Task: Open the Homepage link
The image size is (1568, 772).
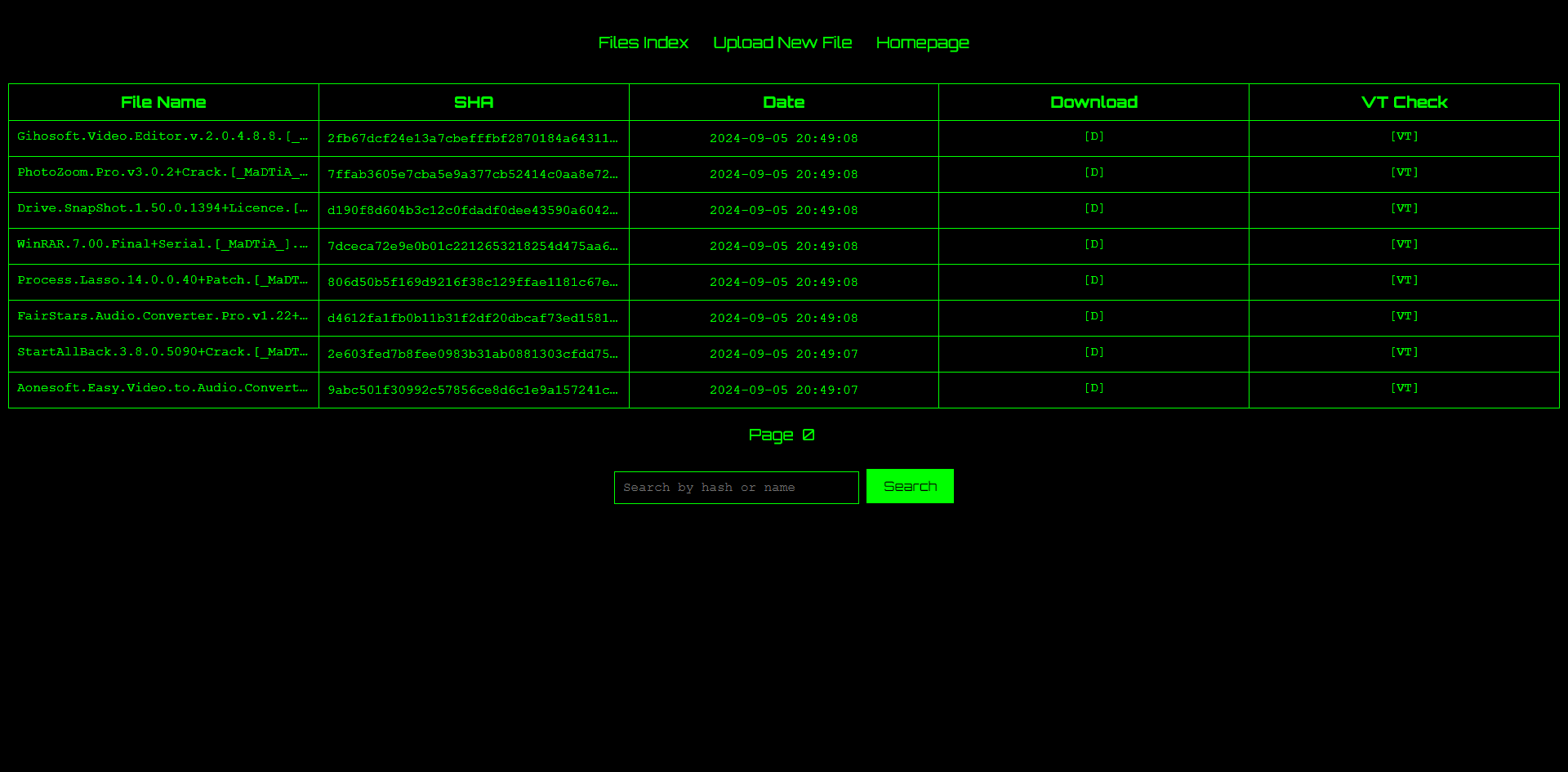Action: pos(922,42)
